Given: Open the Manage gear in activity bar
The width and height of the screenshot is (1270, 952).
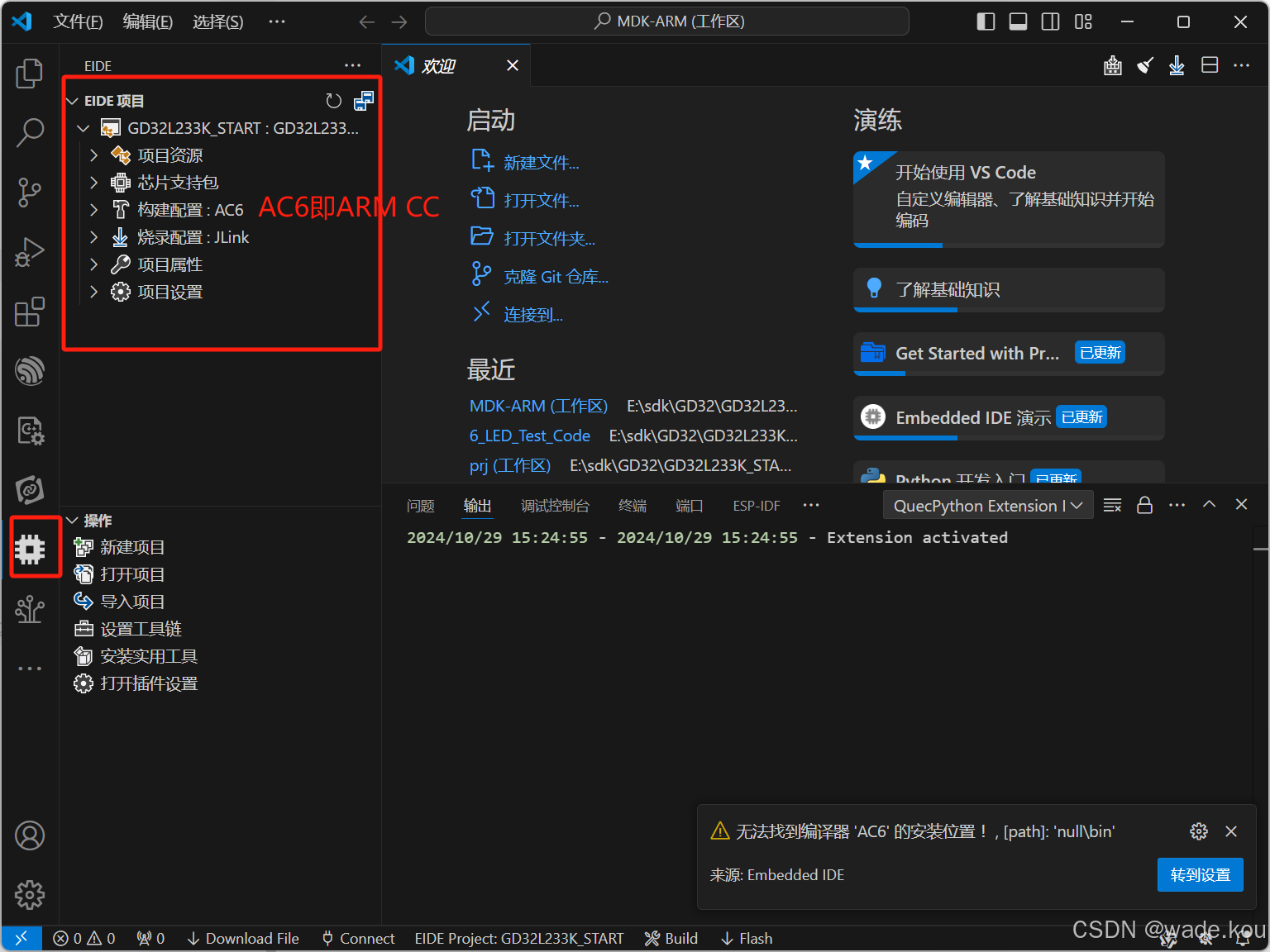Looking at the screenshot, I should point(30,895).
